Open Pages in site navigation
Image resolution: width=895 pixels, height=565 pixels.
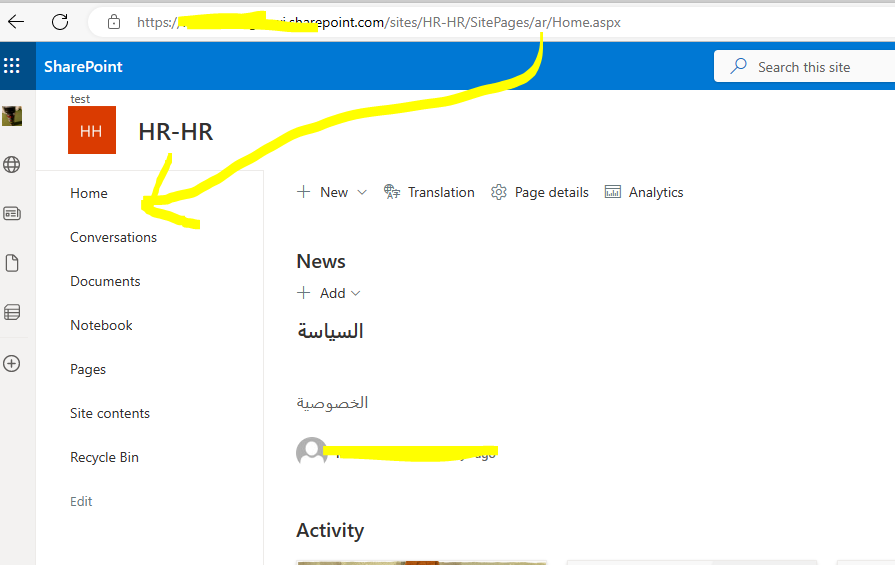[88, 369]
